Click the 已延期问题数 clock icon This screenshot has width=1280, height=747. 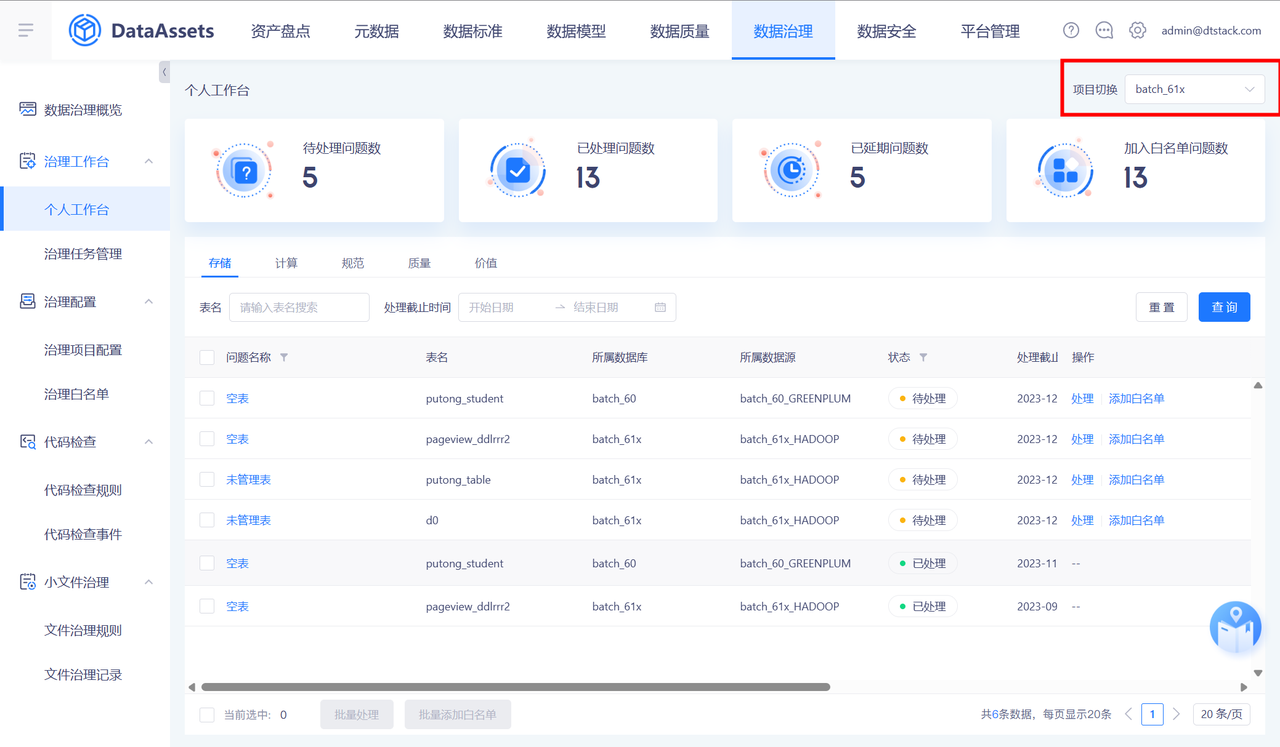tap(790, 171)
